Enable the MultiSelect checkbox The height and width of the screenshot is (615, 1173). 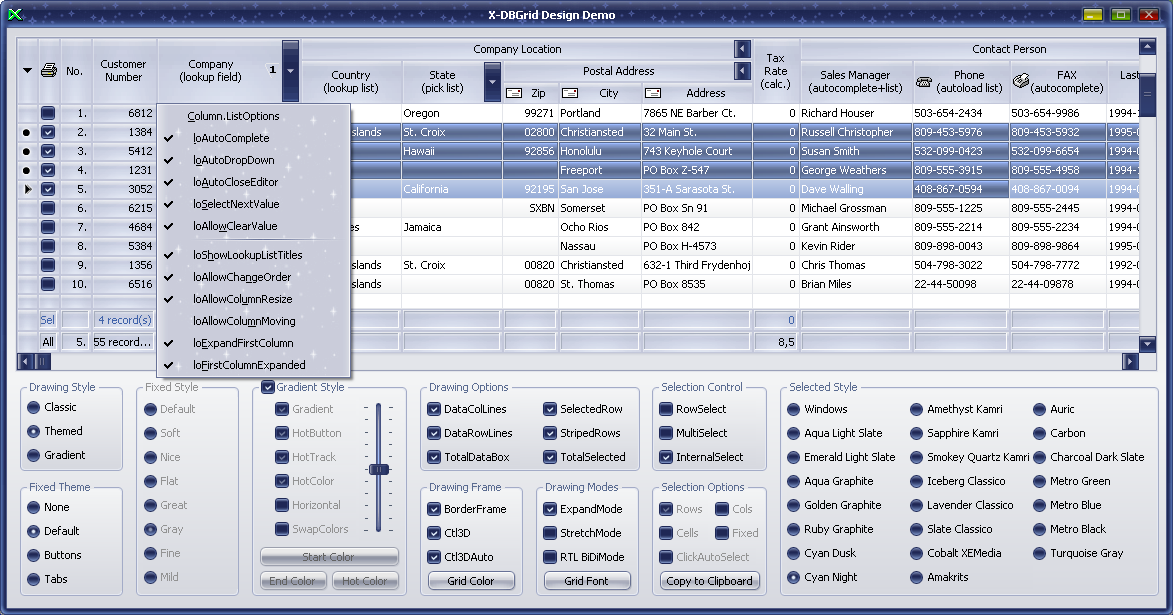[x=666, y=433]
